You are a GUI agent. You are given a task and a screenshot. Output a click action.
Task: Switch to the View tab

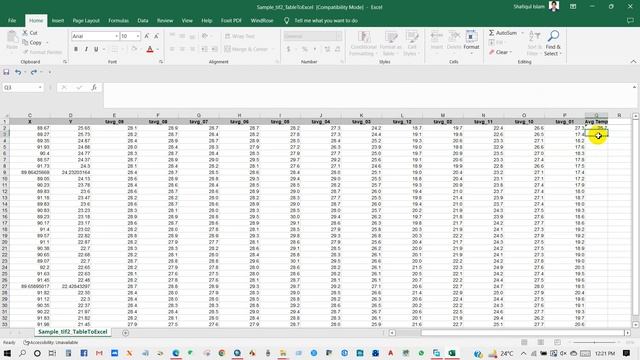coord(187,20)
